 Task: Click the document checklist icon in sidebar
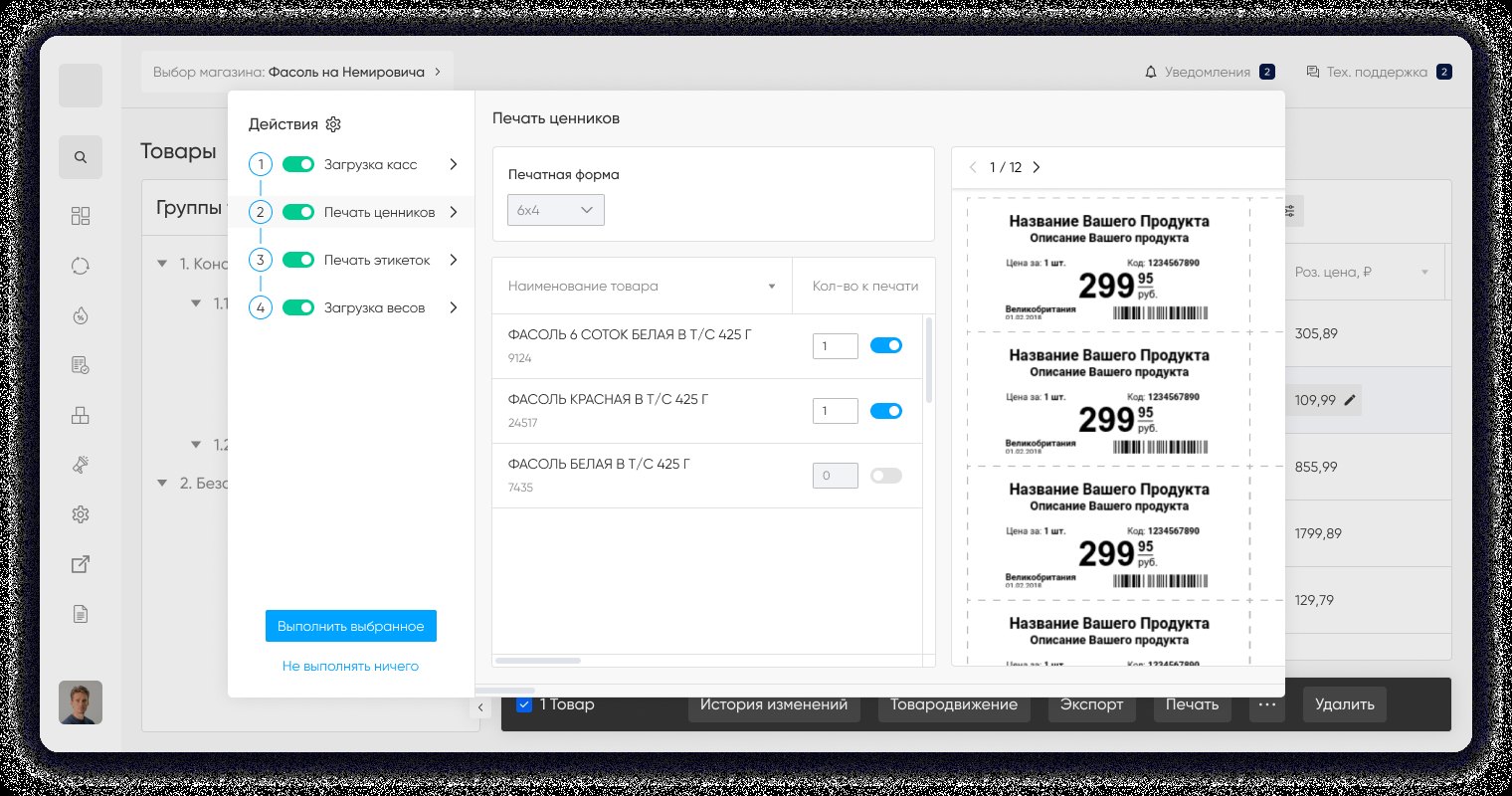(x=81, y=366)
